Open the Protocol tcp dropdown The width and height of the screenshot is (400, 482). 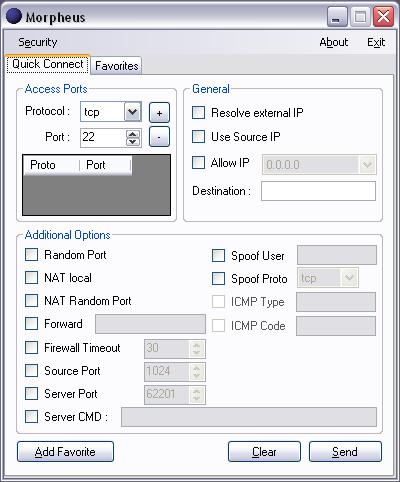click(133, 112)
